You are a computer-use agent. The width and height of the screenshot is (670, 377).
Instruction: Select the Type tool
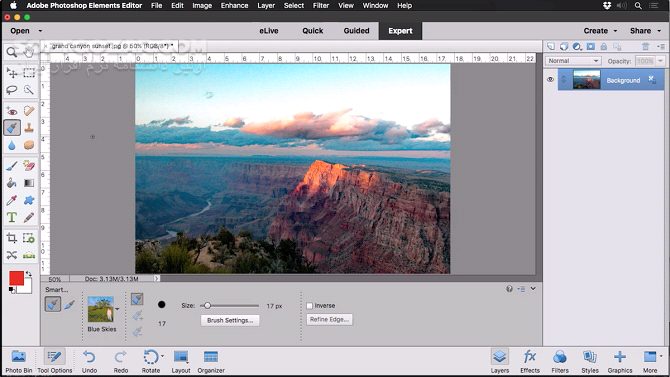[x=12, y=217]
